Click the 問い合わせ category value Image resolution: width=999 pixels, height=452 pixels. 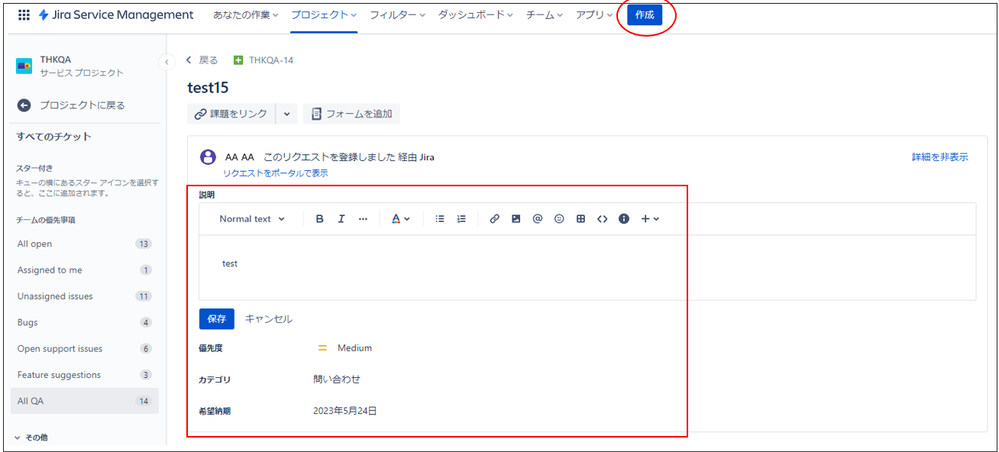tap(336, 379)
